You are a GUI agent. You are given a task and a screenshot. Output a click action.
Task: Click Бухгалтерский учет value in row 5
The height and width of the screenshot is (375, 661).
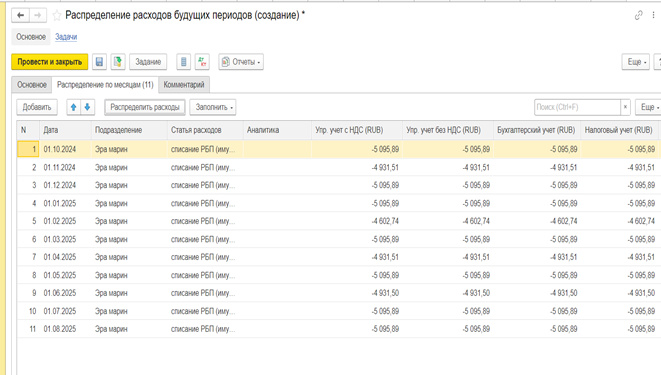point(537,221)
